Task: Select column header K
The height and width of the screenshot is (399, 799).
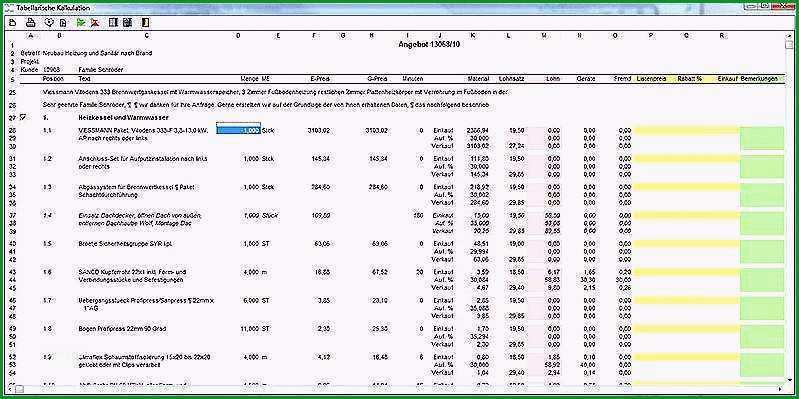Action: tap(473, 35)
